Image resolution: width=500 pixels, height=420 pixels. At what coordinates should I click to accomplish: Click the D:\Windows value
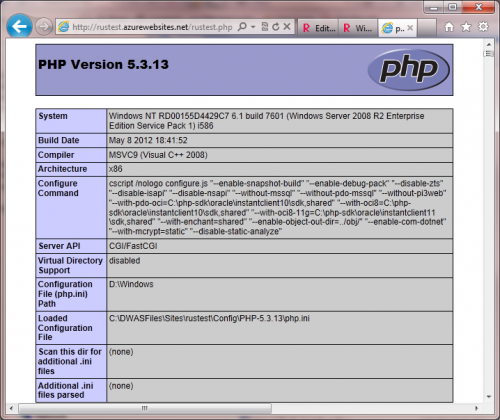pos(131,284)
